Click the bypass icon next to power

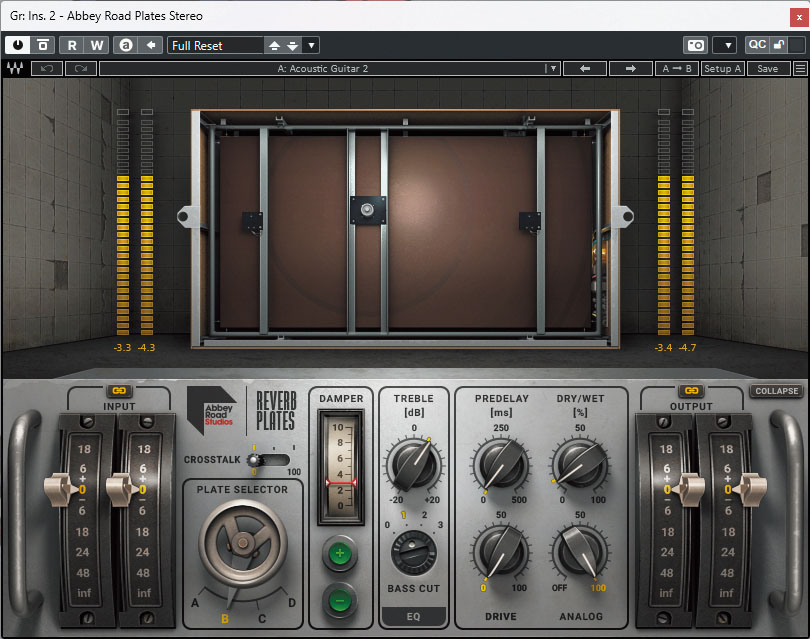tap(43, 45)
